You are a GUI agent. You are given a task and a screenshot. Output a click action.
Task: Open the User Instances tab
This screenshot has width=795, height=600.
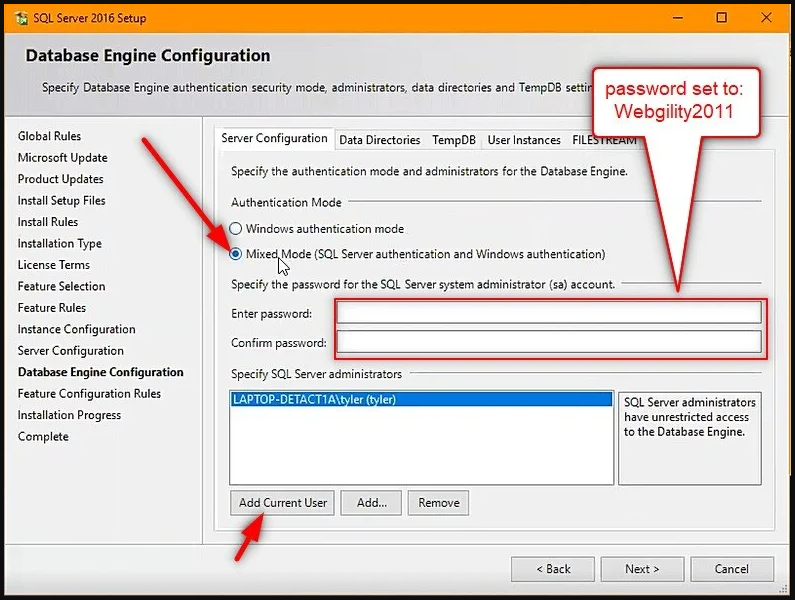(524, 140)
